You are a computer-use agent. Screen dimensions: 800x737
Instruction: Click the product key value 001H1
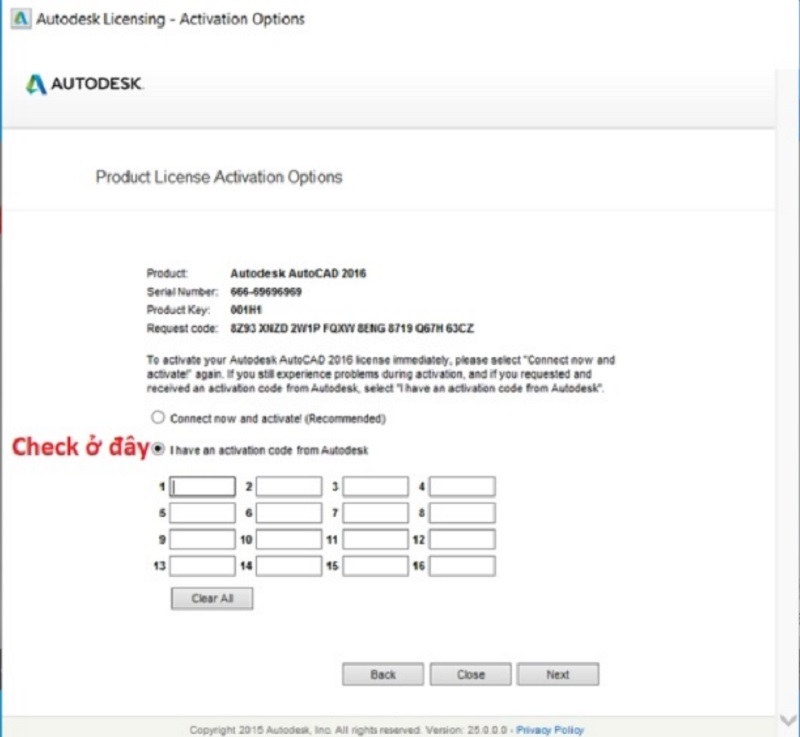(246, 310)
